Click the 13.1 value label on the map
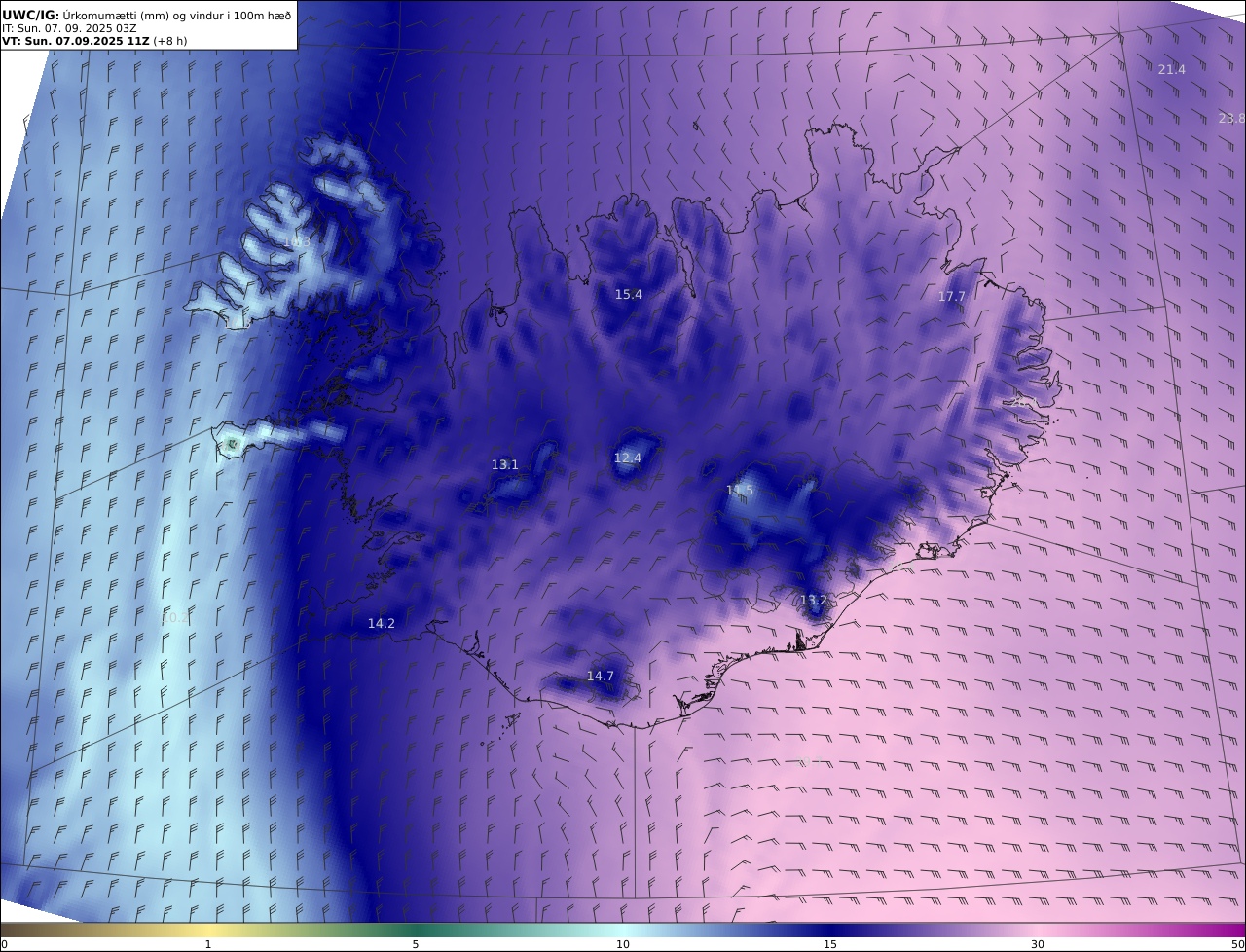 coord(505,465)
